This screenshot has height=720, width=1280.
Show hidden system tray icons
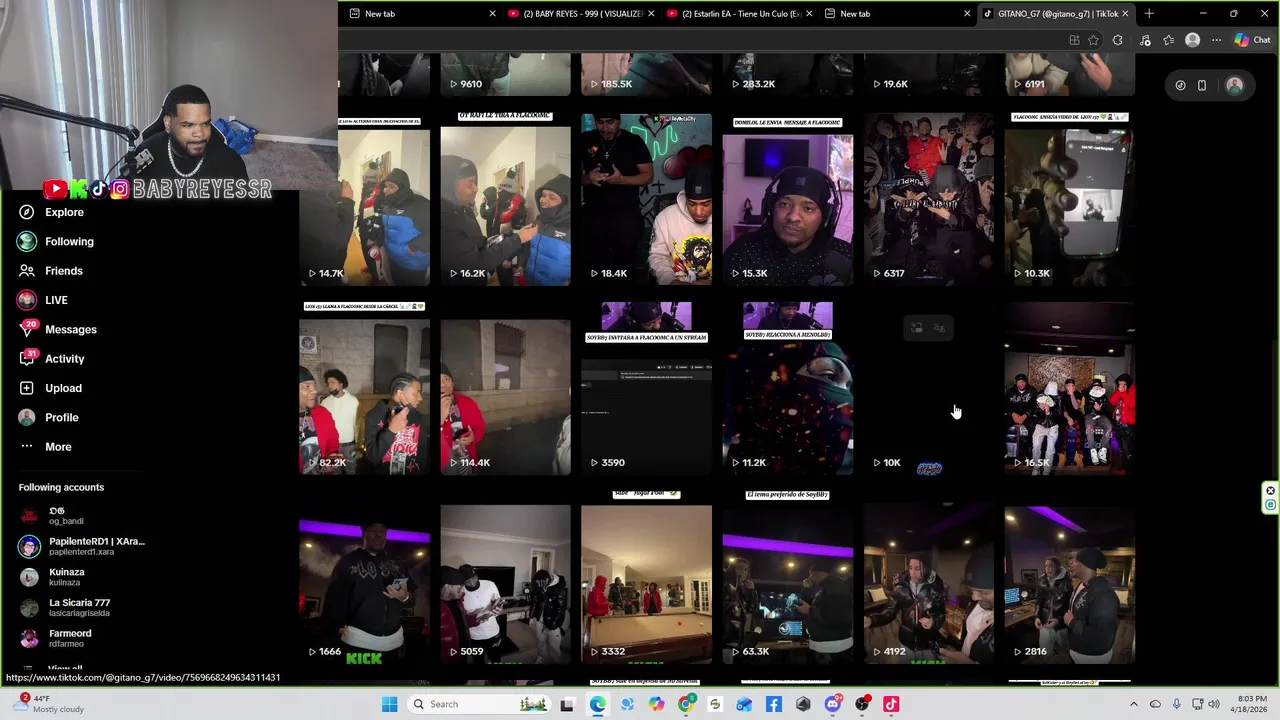pyautogui.click(x=1133, y=704)
